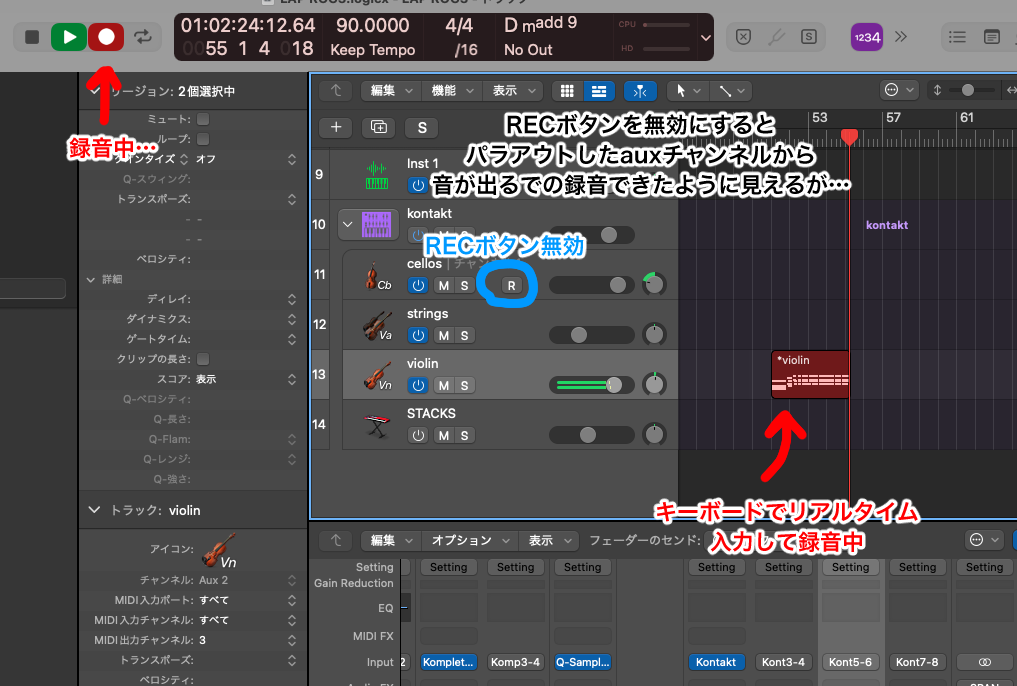Toggle the purple 1234 count-in button
The height and width of the screenshot is (686, 1017).
pyautogui.click(x=867, y=38)
